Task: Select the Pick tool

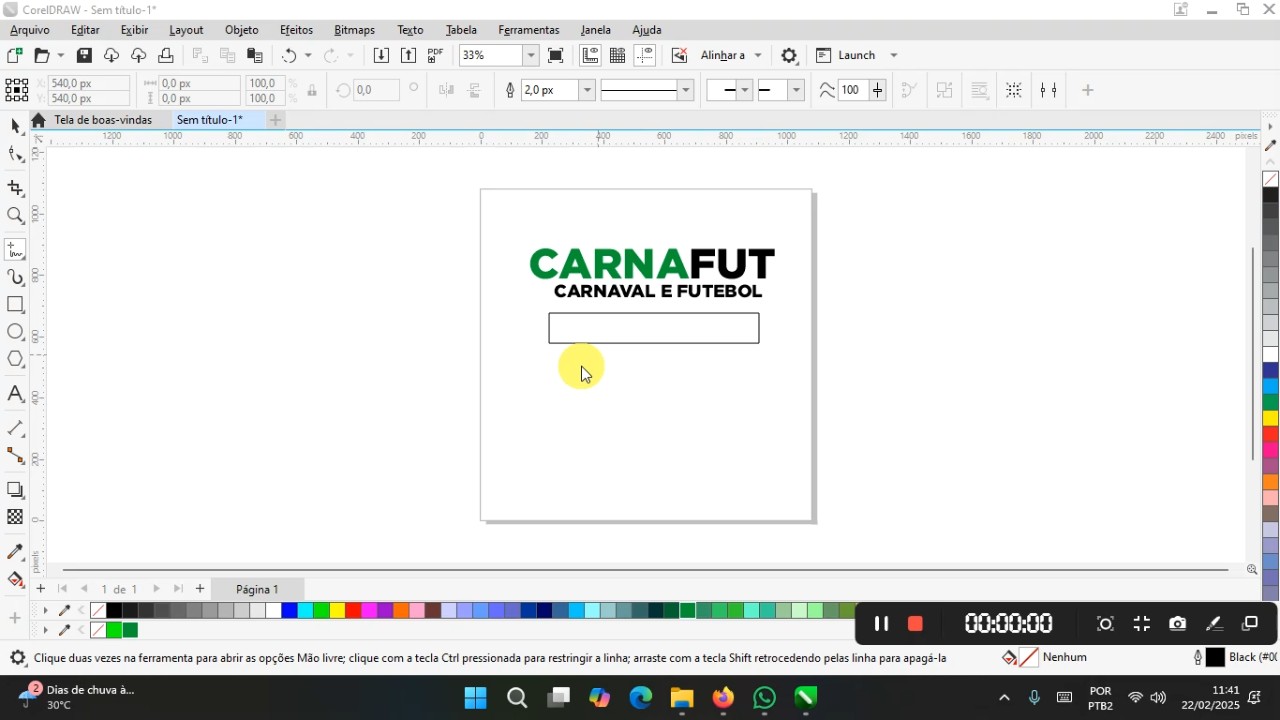Action: 15,125
